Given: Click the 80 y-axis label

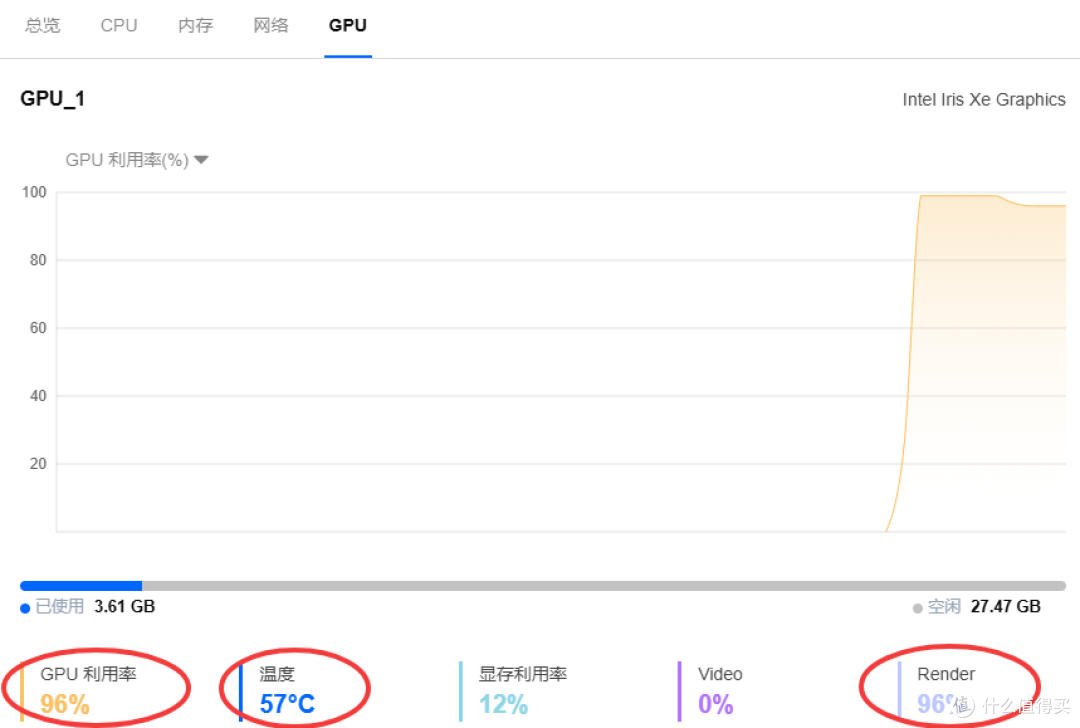Looking at the screenshot, I should [38, 260].
